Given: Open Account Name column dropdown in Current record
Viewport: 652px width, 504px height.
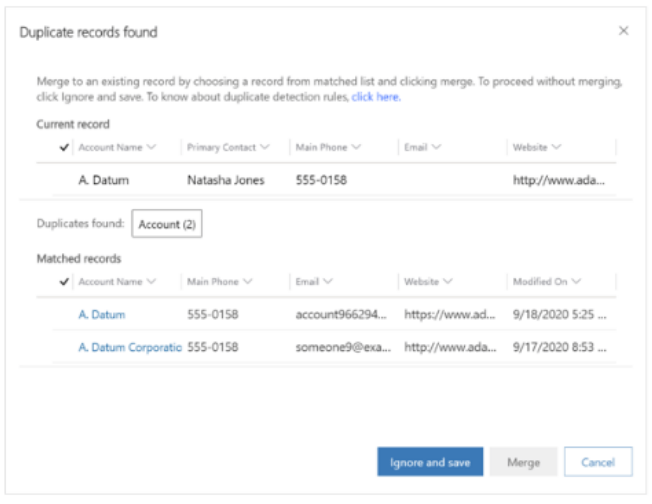Looking at the screenshot, I should 151,147.
